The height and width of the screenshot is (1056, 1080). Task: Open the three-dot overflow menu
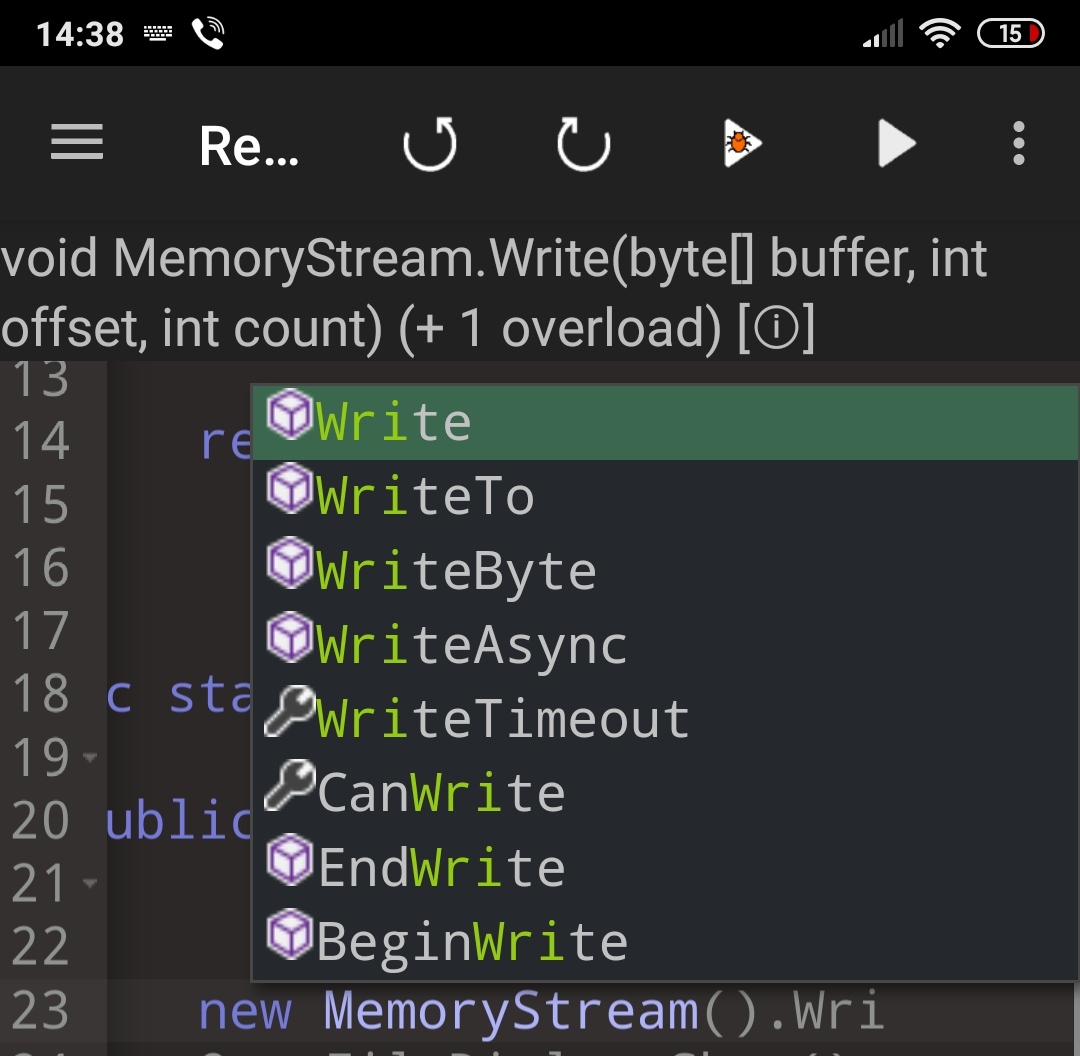tap(1017, 143)
